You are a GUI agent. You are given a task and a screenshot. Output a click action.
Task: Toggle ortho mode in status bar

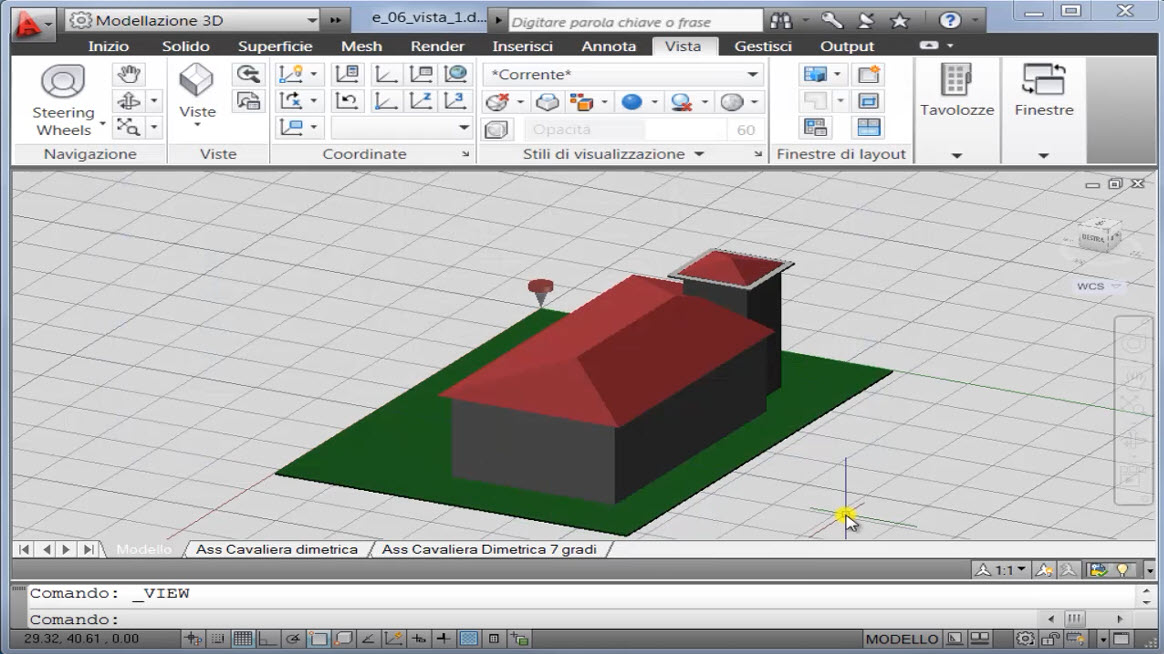(268, 638)
